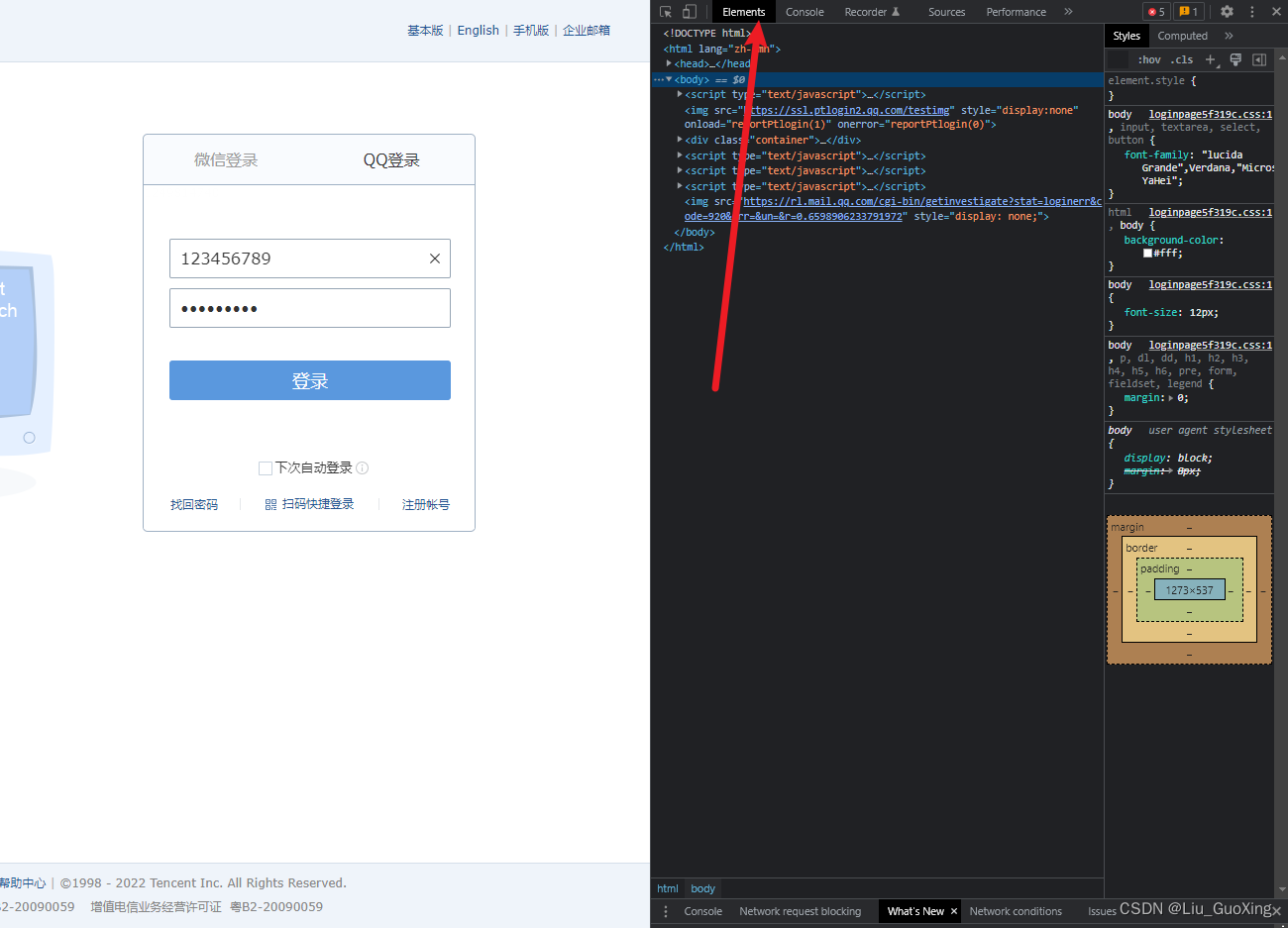The width and height of the screenshot is (1288, 928).
Task: Switch to 基本版 link at top
Action: point(425,30)
